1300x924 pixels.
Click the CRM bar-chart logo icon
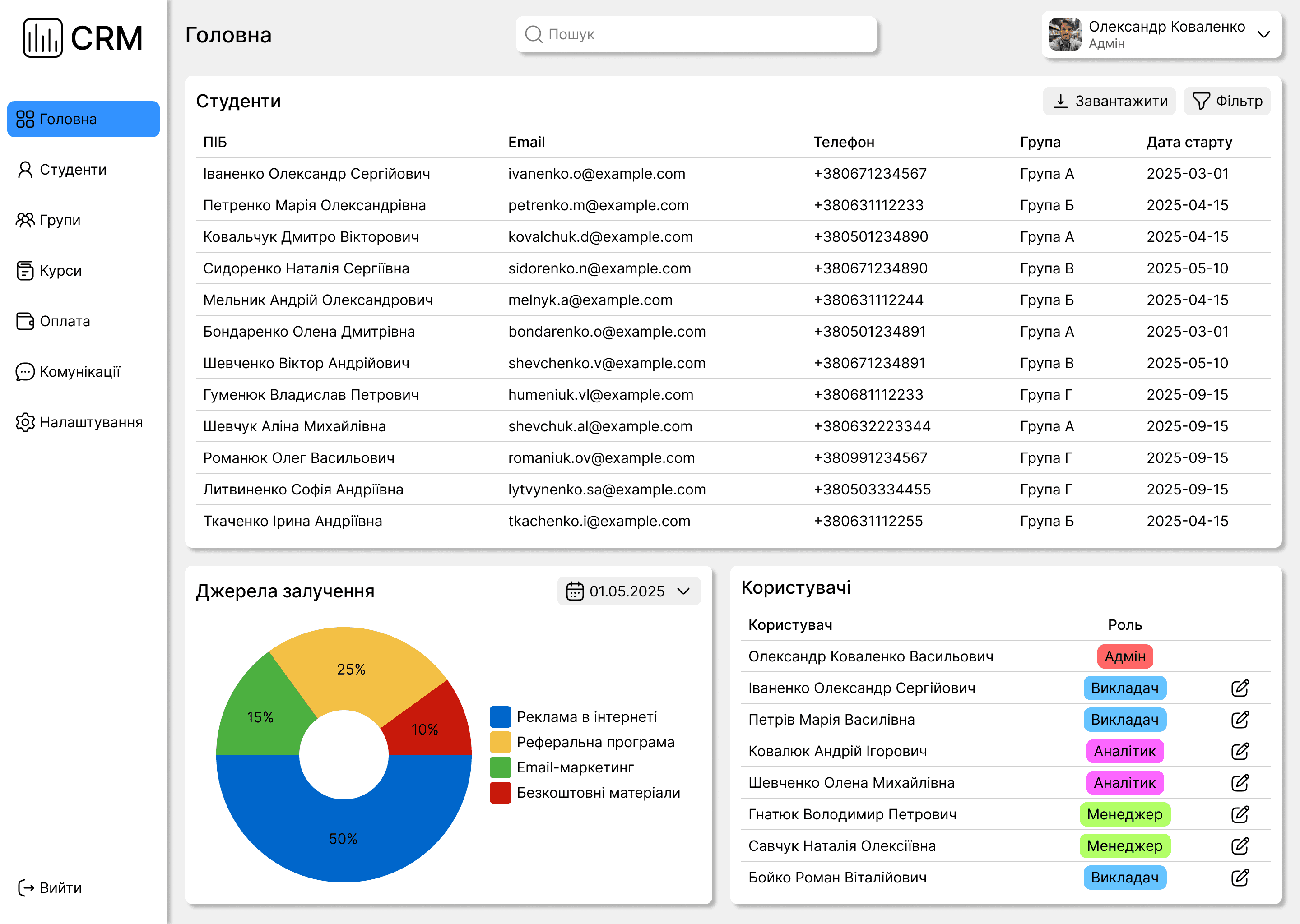pyautogui.click(x=42, y=37)
